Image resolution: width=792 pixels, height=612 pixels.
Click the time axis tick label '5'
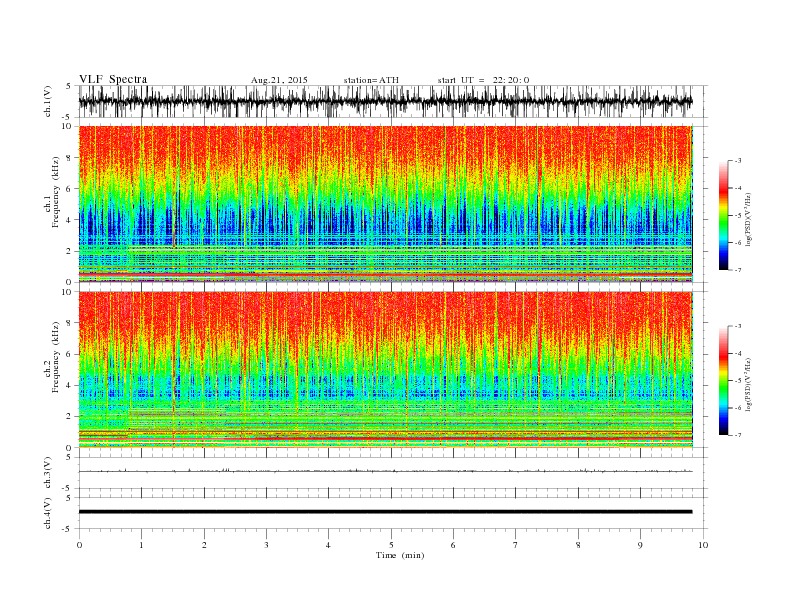[391, 545]
